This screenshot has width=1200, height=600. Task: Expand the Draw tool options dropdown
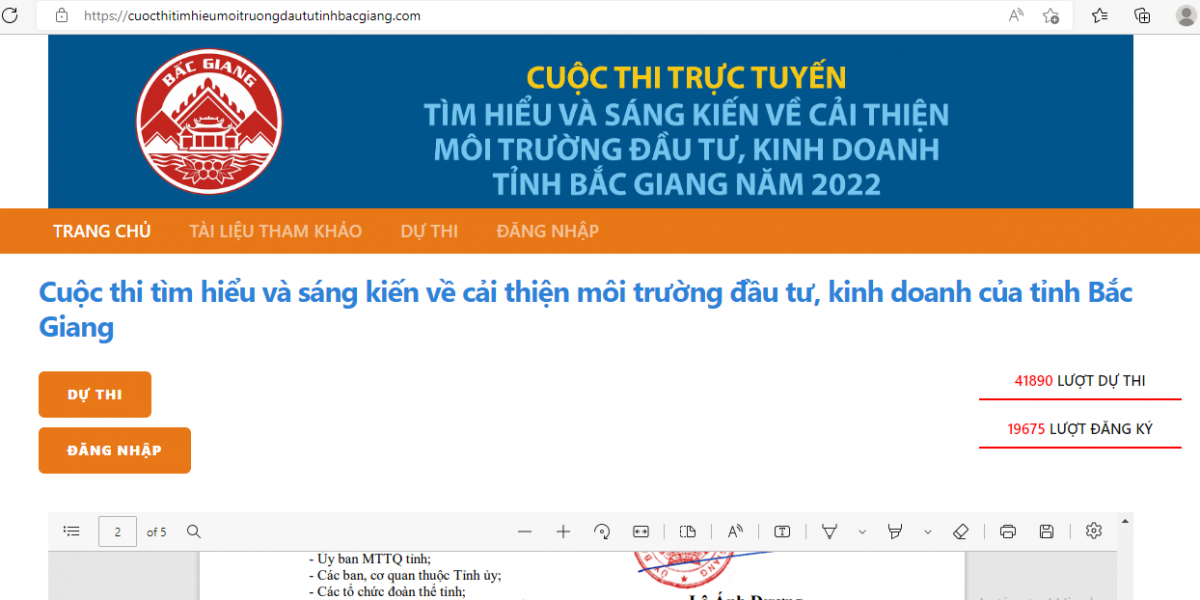(x=861, y=532)
